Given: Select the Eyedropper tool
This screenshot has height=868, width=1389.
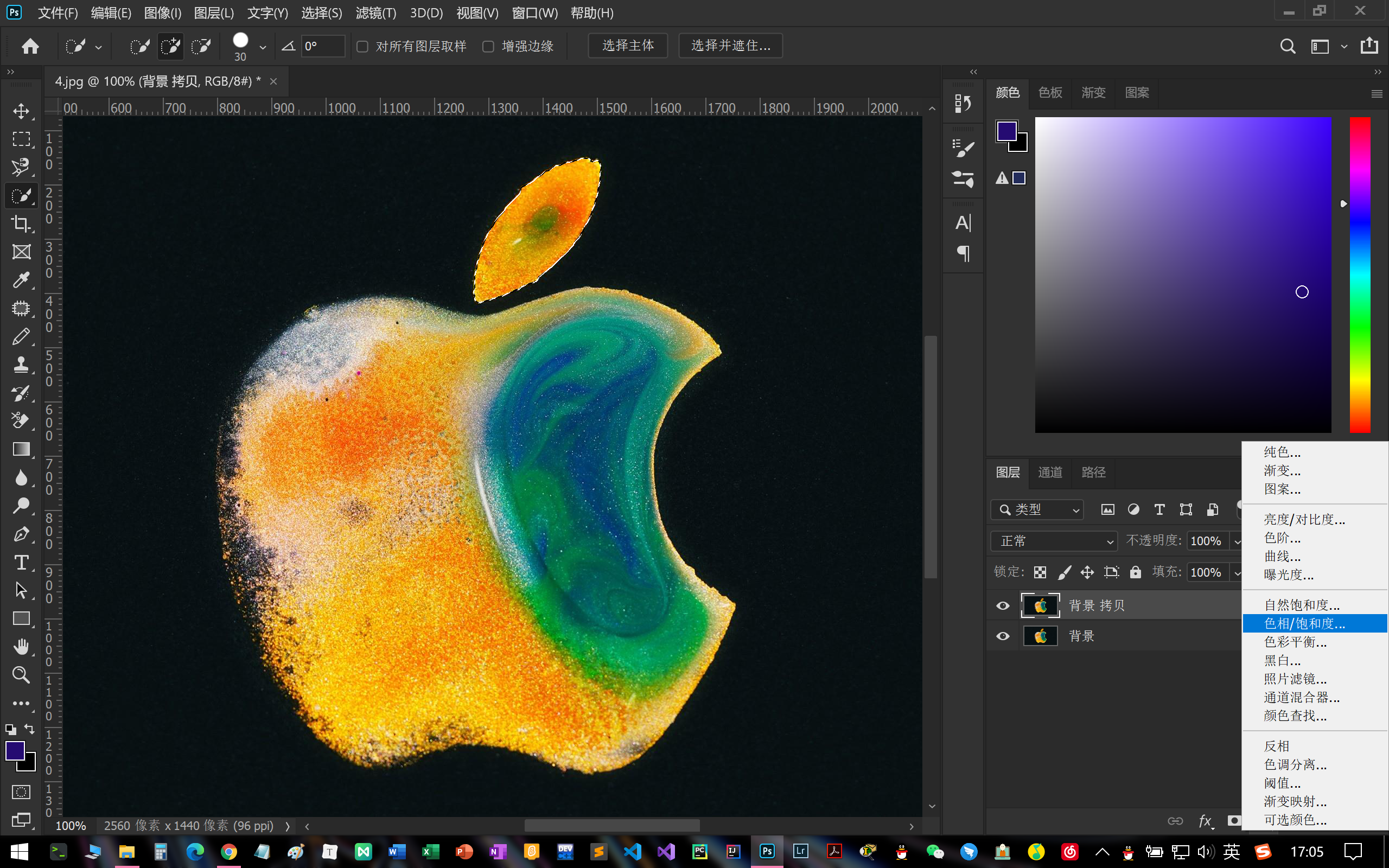Looking at the screenshot, I should pos(21,279).
